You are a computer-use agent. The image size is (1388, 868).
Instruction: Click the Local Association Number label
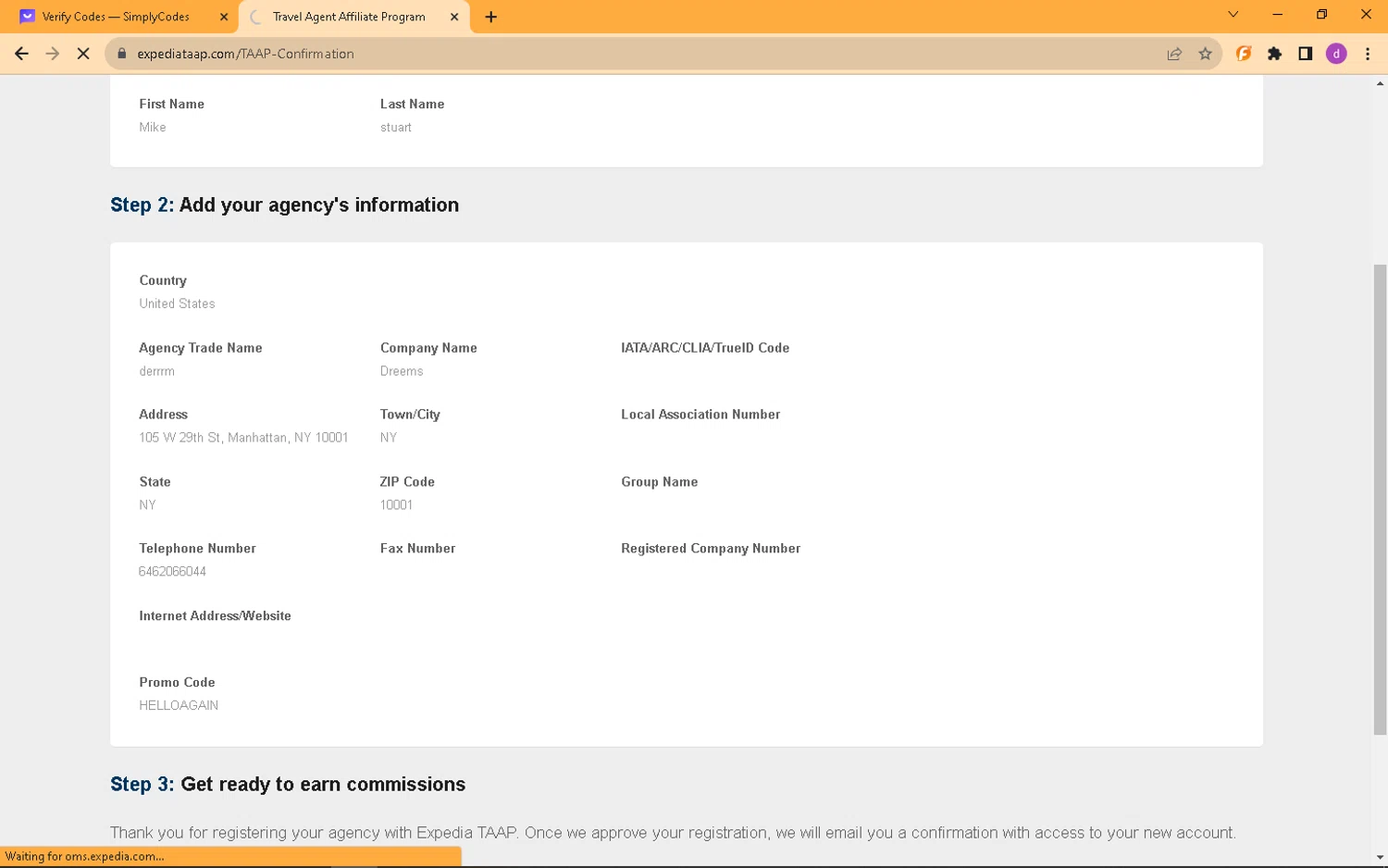[x=700, y=415]
